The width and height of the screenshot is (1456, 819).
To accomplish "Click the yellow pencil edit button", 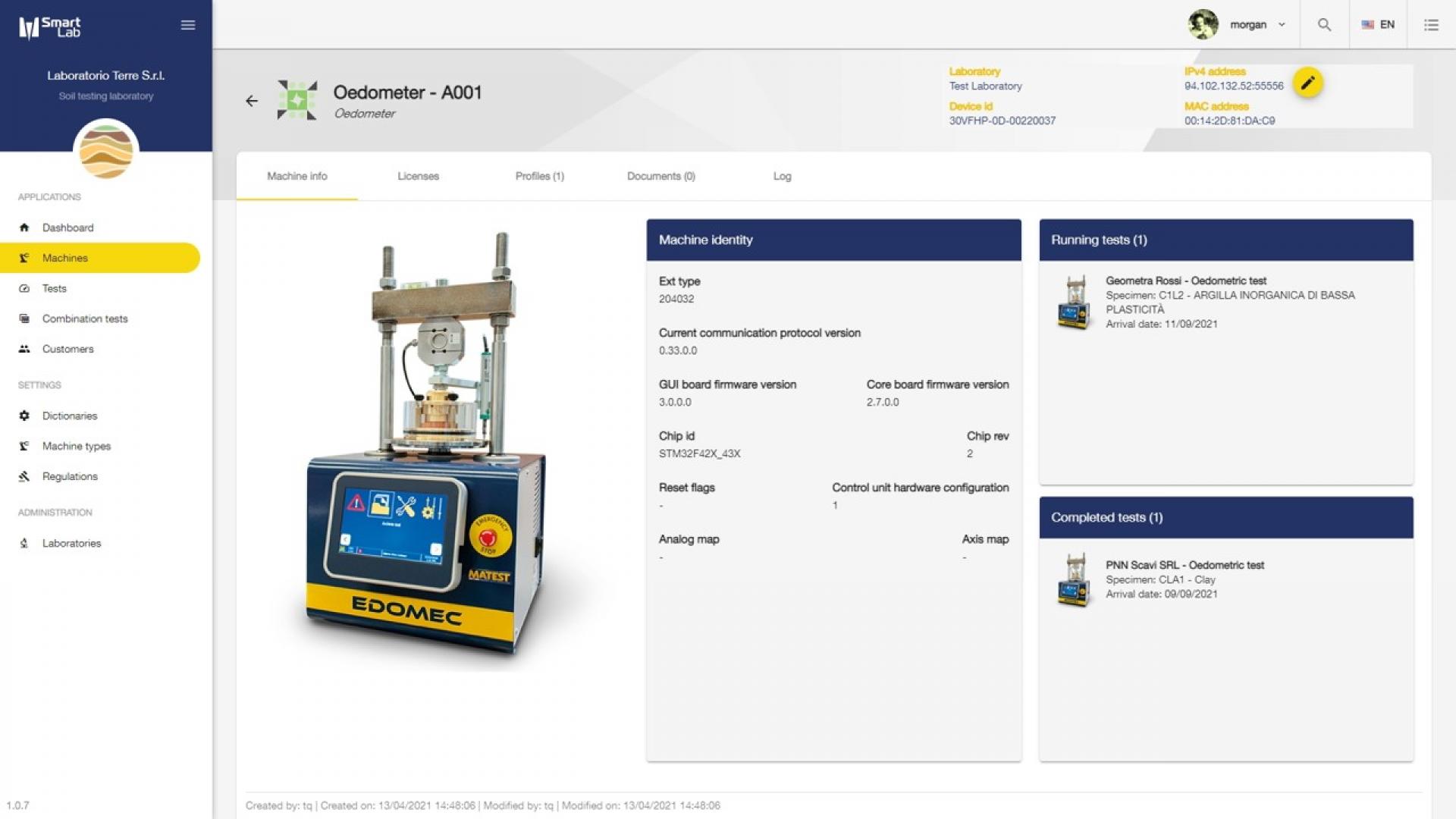I will pyautogui.click(x=1307, y=83).
